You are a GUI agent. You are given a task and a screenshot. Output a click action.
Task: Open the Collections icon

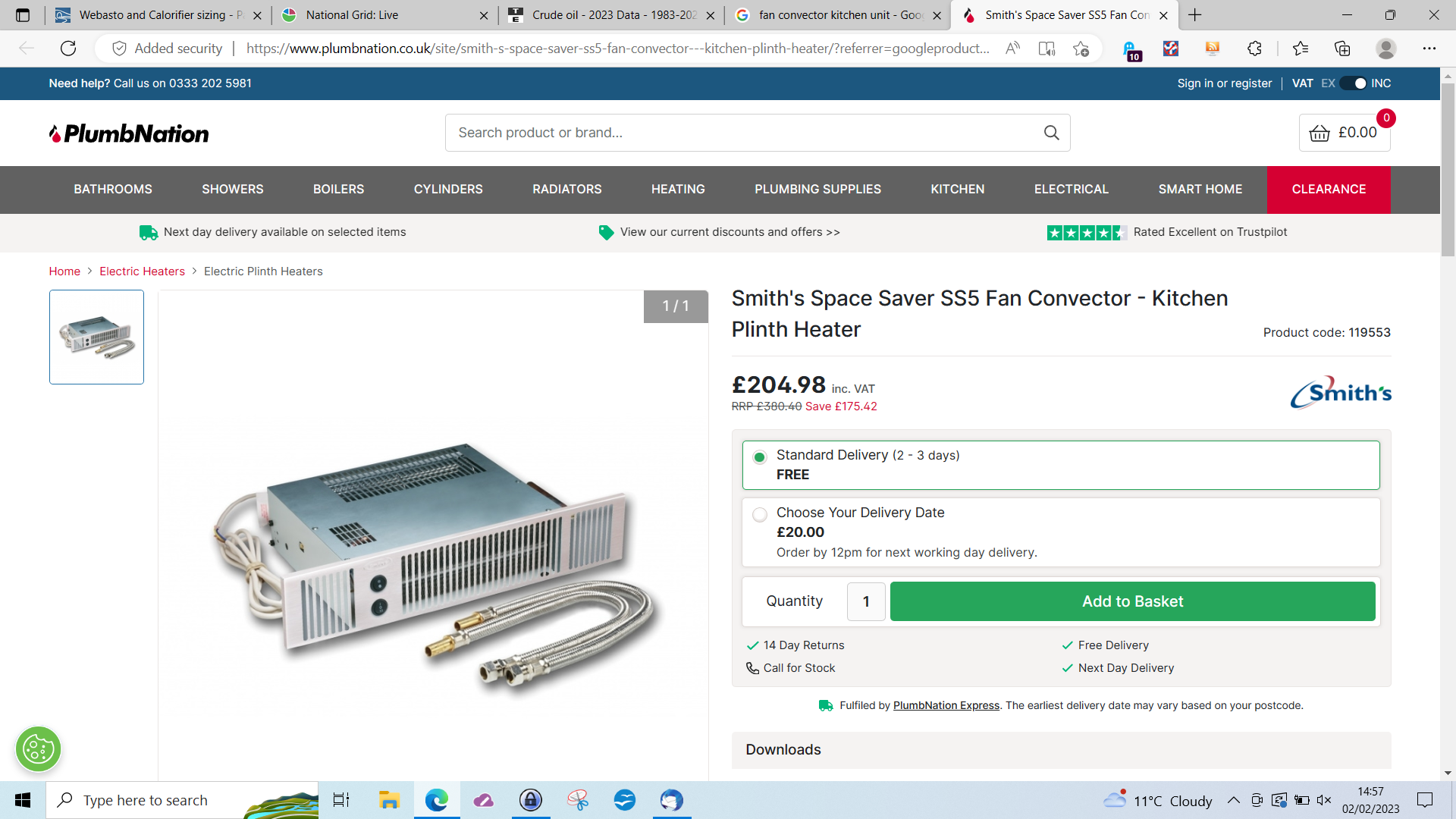pos(1342,49)
